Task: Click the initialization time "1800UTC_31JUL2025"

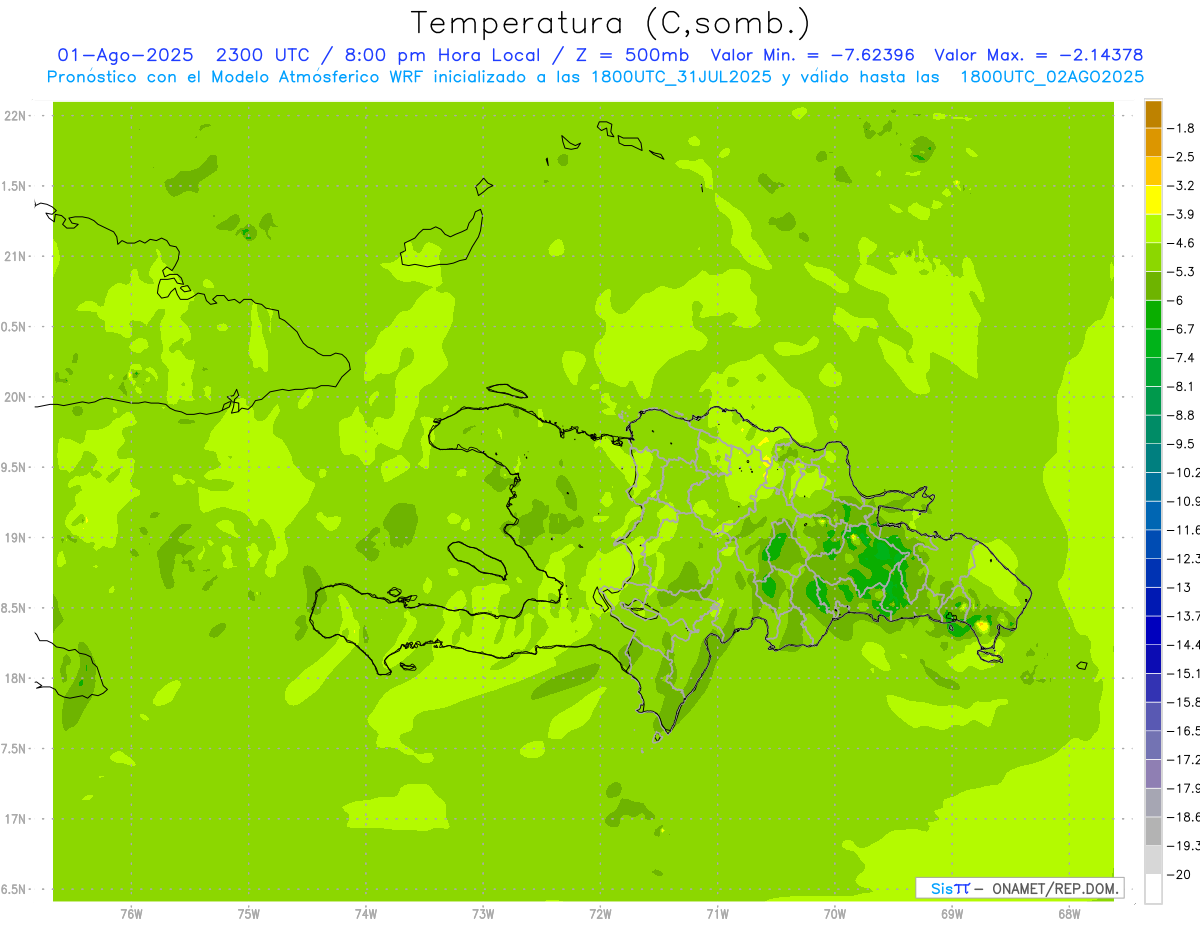Action: (682, 76)
